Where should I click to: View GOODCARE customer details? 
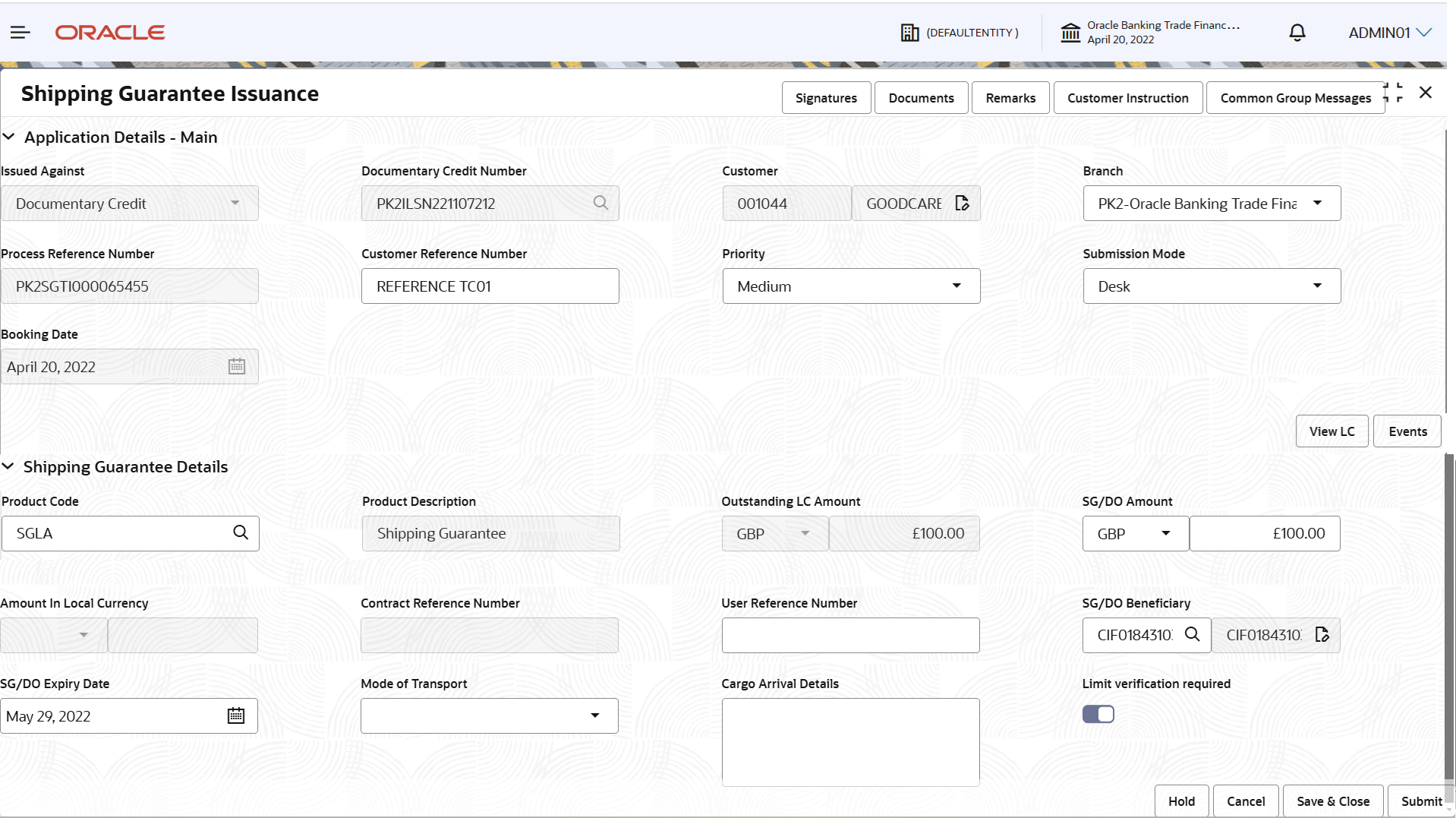pyautogui.click(x=961, y=203)
